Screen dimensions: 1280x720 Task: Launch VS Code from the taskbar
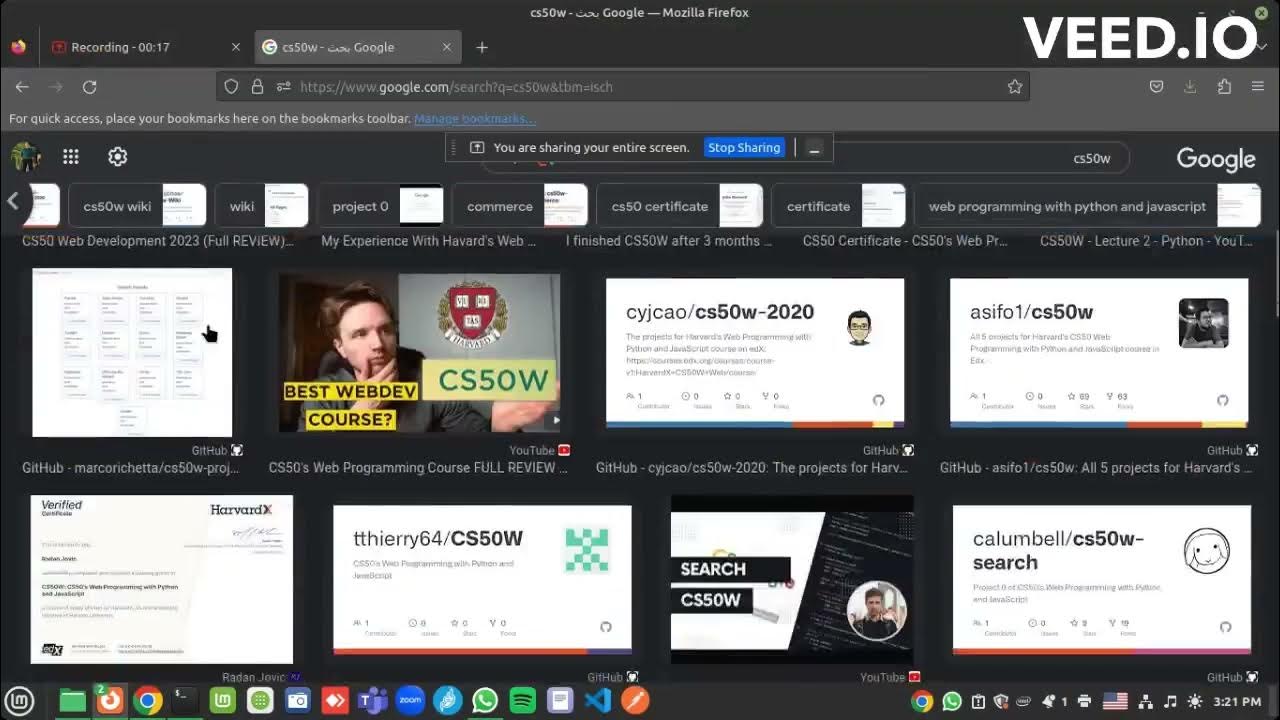598,701
